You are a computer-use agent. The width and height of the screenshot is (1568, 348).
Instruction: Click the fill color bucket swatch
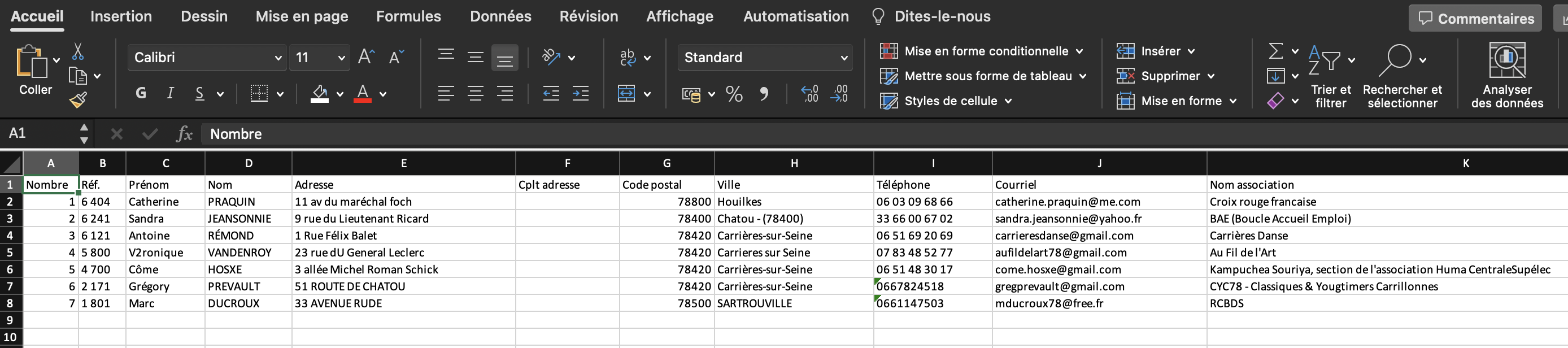point(320,93)
